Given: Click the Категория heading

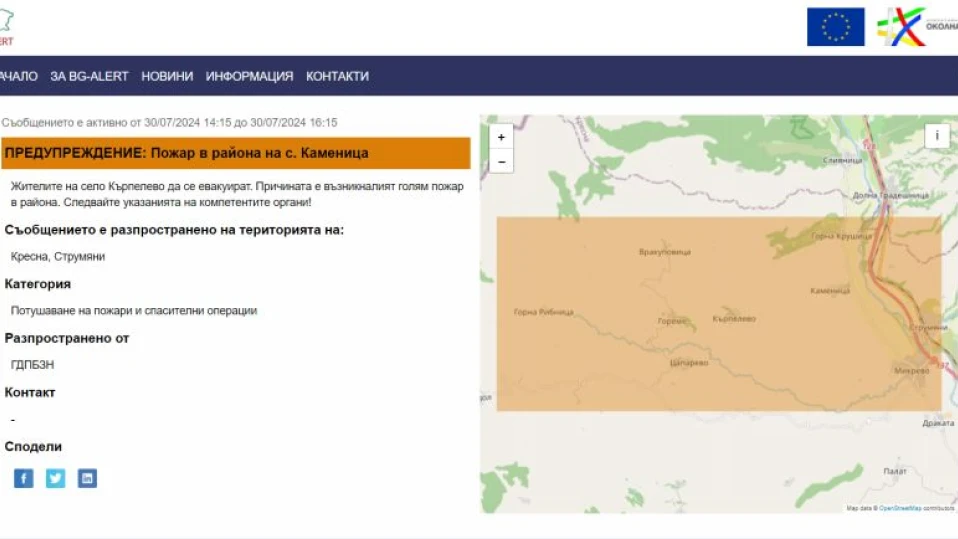Looking at the screenshot, I should pos(38,284).
